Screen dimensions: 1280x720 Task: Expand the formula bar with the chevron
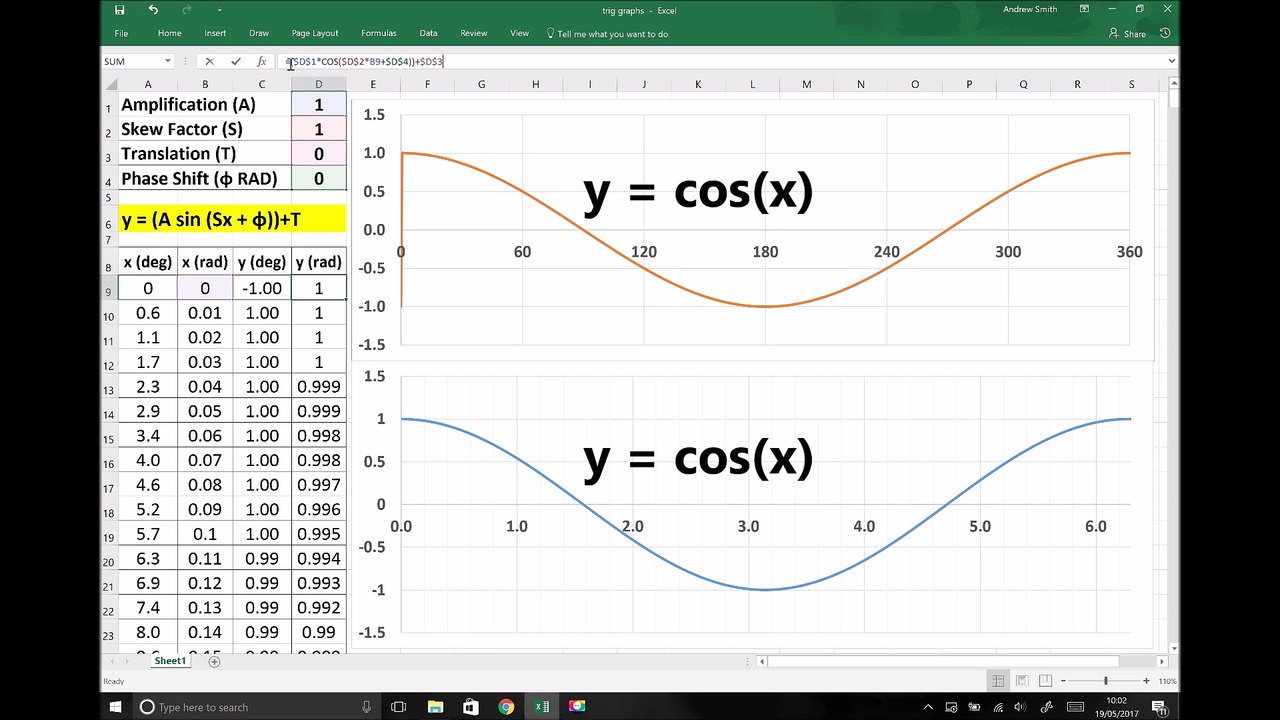point(1172,61)
